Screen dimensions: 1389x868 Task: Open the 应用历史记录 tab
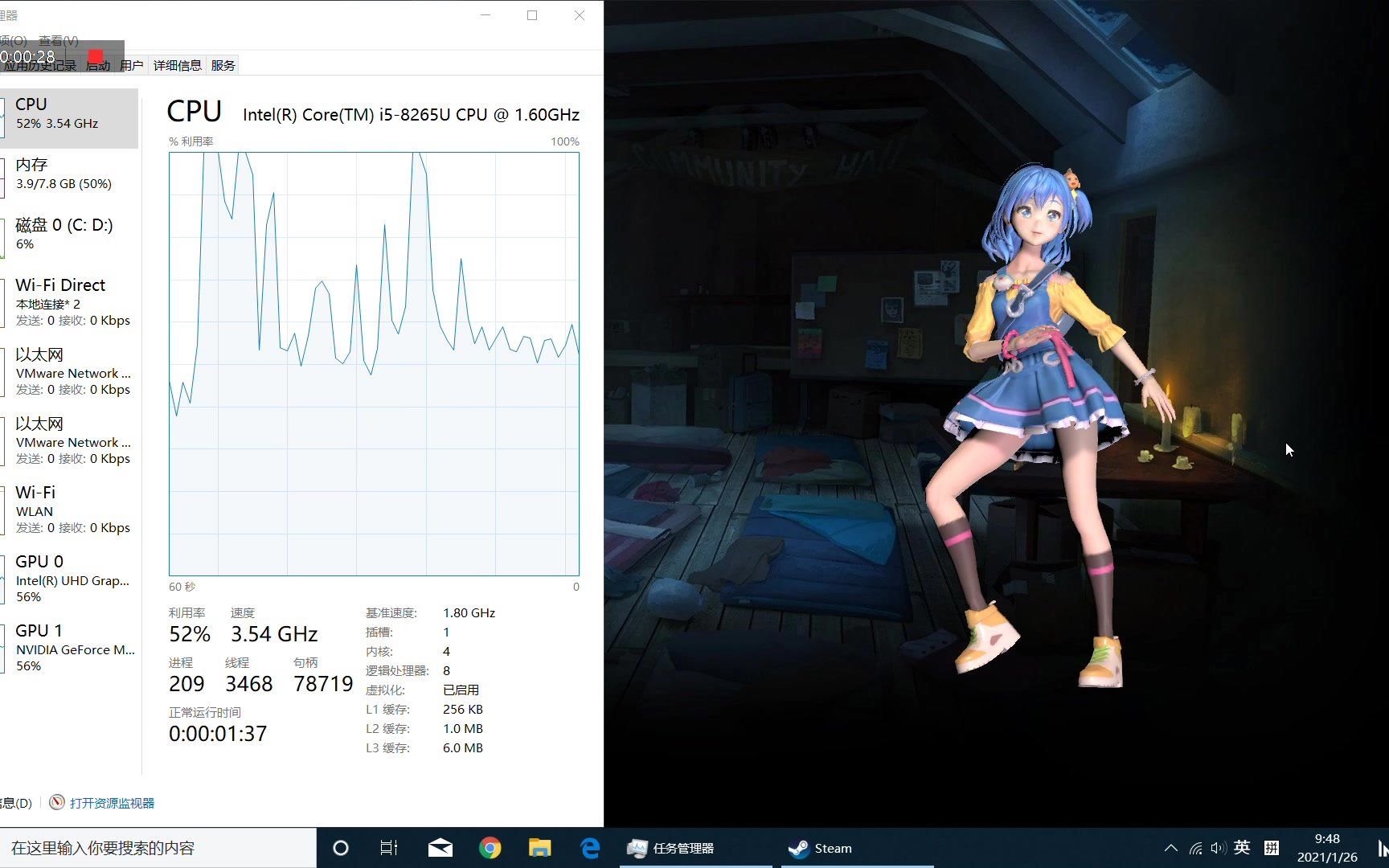tap(39, 66)
